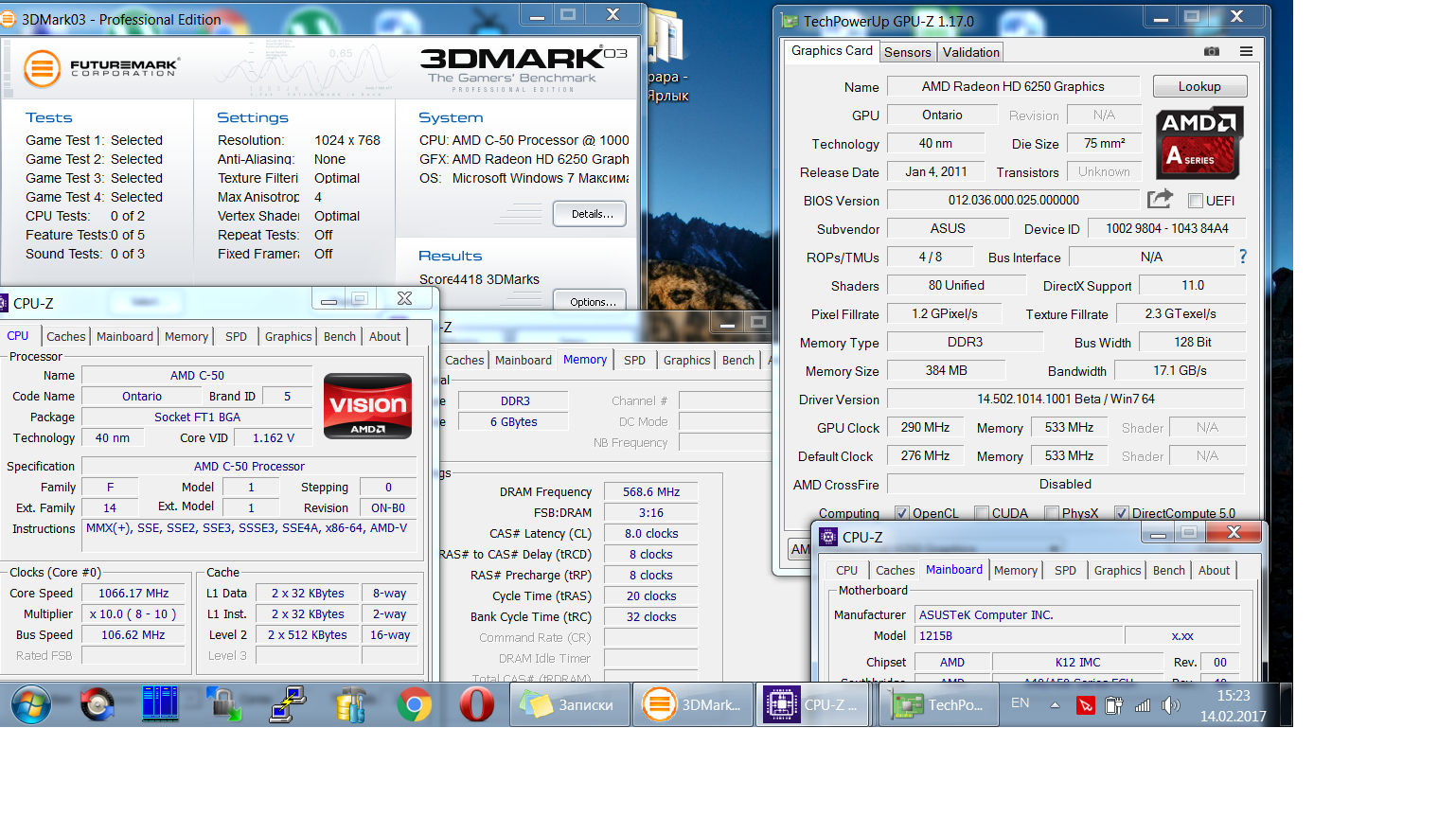The height and width of the screenshot is (835, 1456).
Task: Click the Bandwidth value 17.1 GB/s
Action: coord(1180,370)
